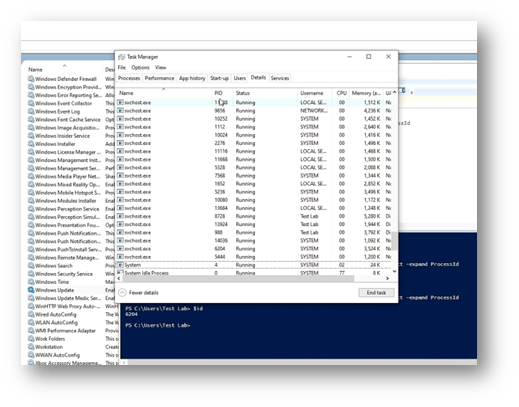Click the Windows Security Service icon
Viewport: 519px width, 407px height.
coord(31,274)
